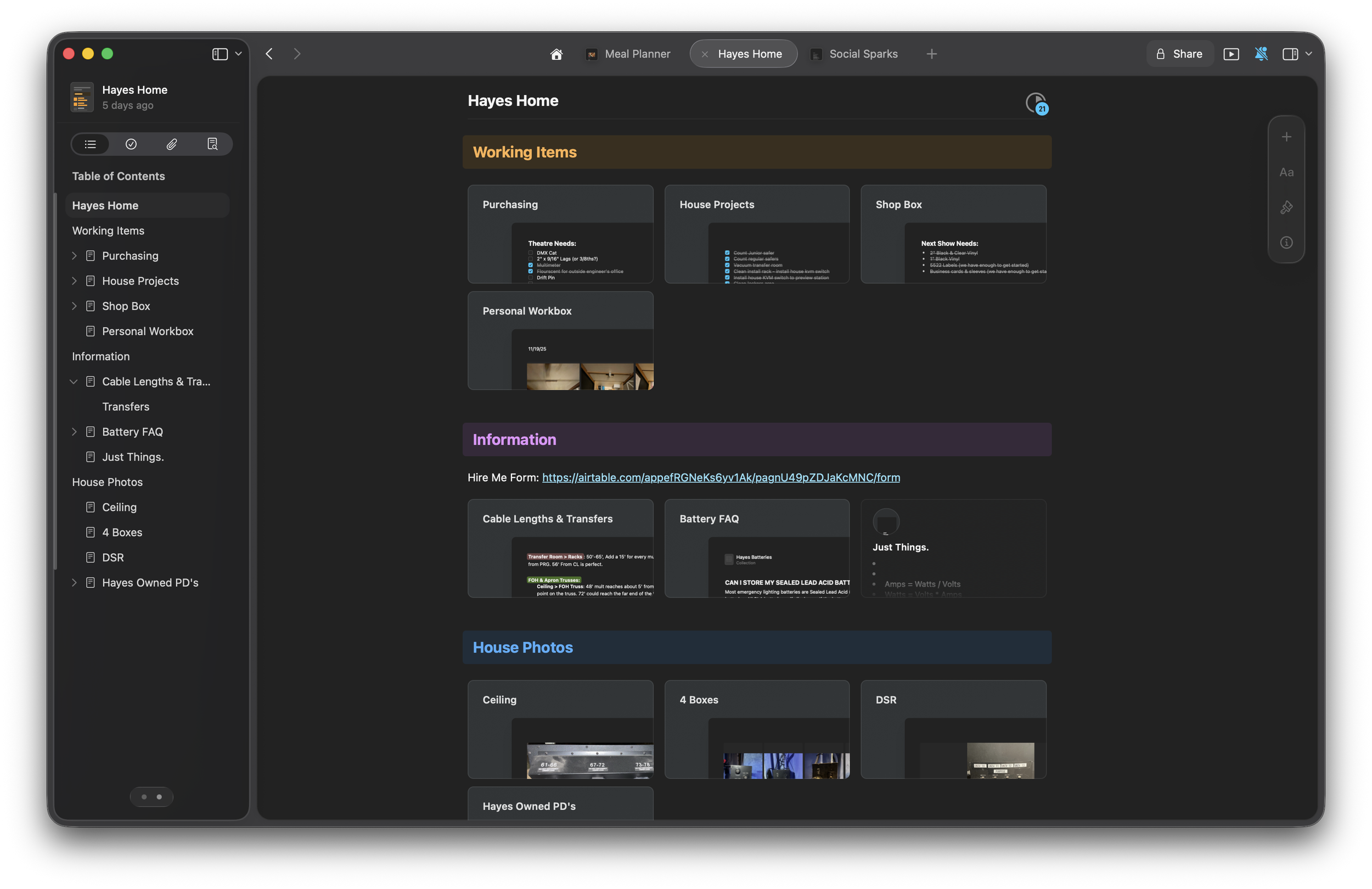Add a new tab with plus icon
This screenshot has height=889, width=1372.
(931, 54)
